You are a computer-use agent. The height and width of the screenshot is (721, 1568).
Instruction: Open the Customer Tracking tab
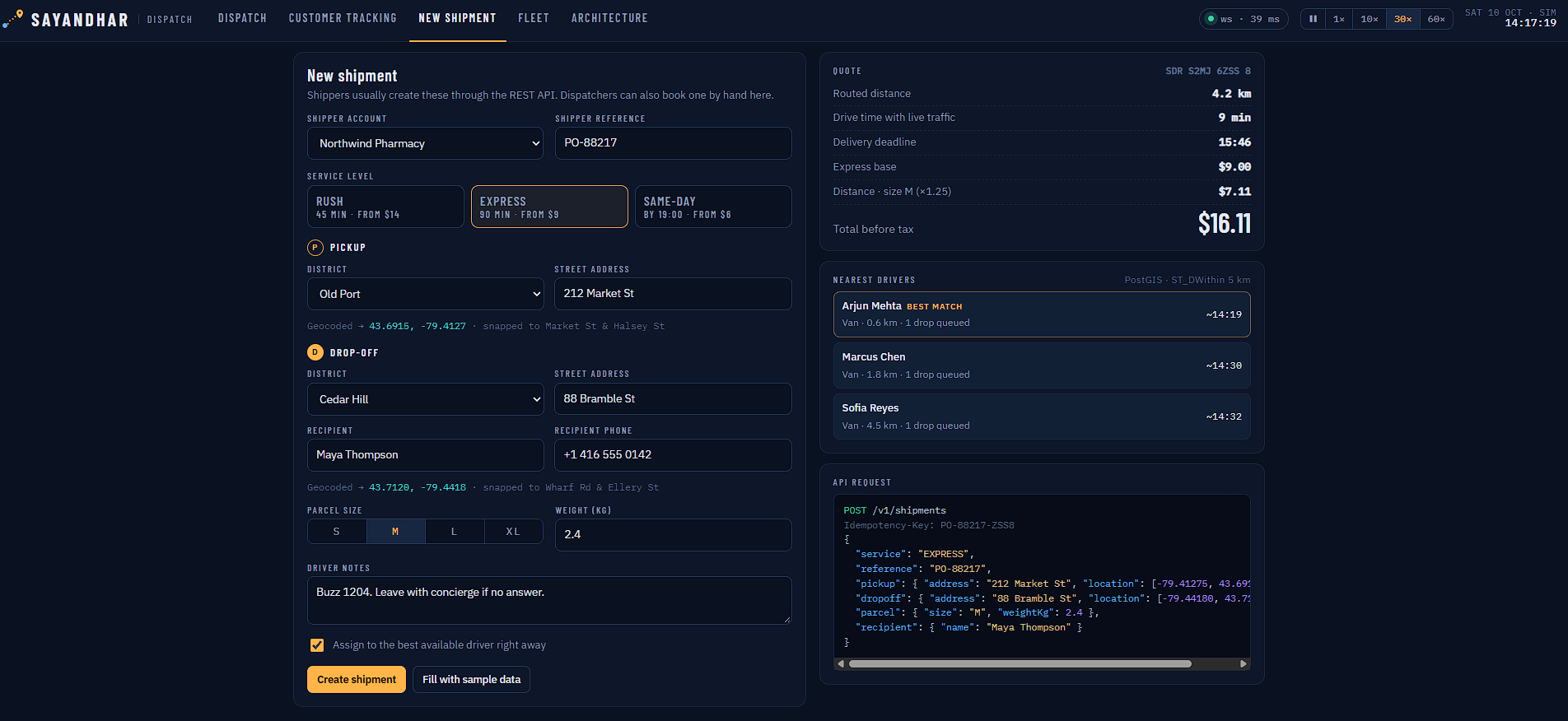[x=343, y=18]
